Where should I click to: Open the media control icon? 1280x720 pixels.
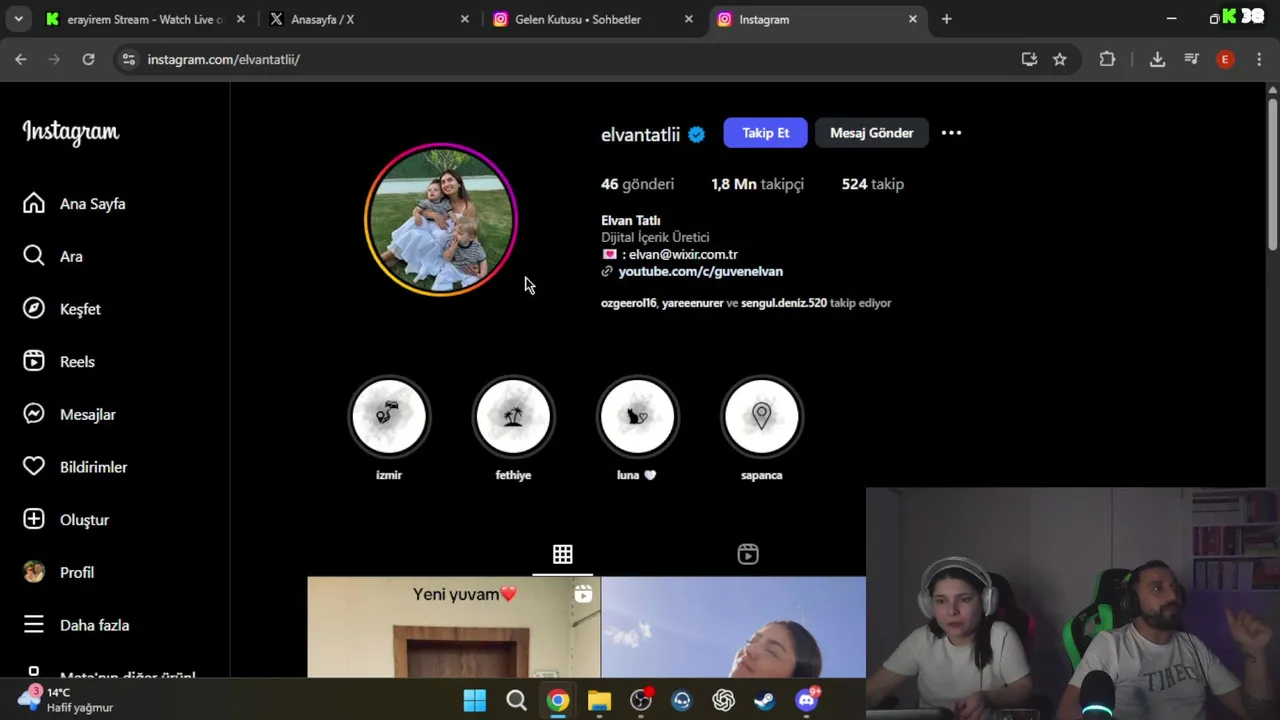tap(1191, 59)
